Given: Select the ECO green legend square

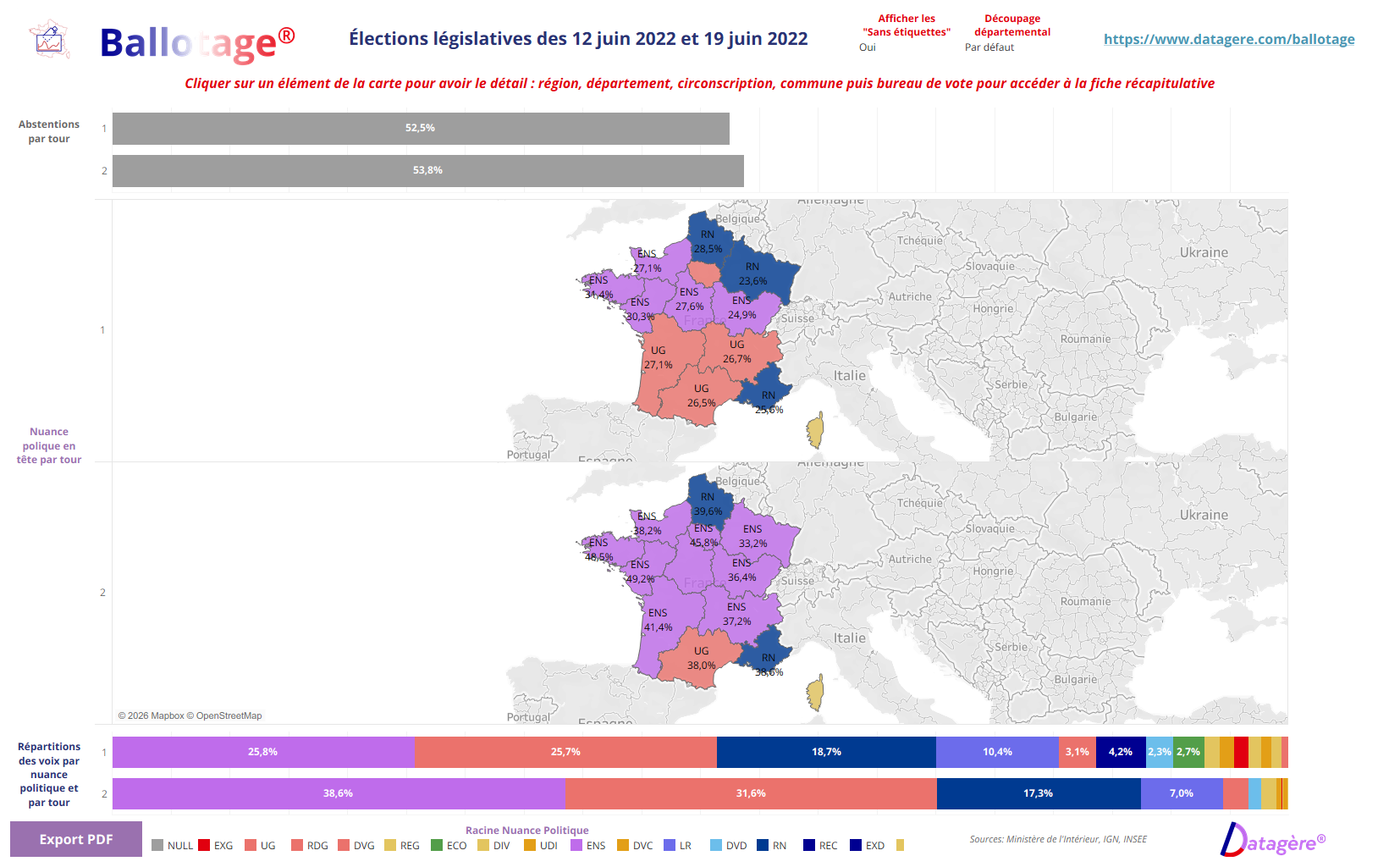Looking at the screenshot, I should point(438,845).
